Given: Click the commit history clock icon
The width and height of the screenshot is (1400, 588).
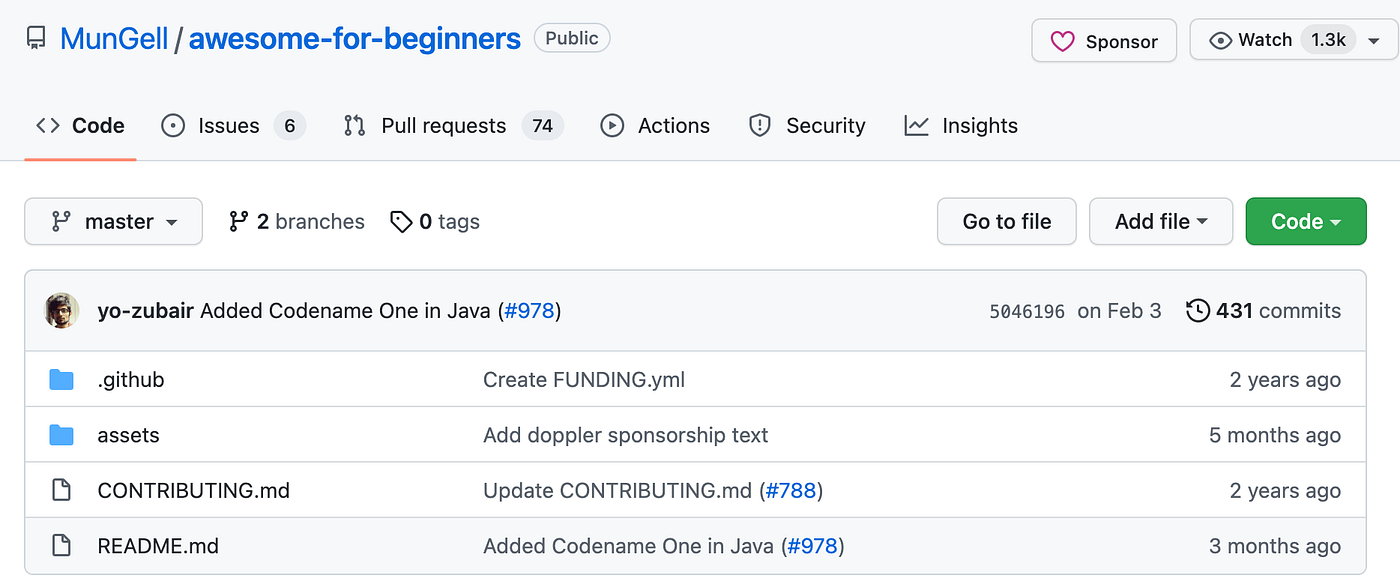Looking at the screenshot, I should coord(1198,311).
